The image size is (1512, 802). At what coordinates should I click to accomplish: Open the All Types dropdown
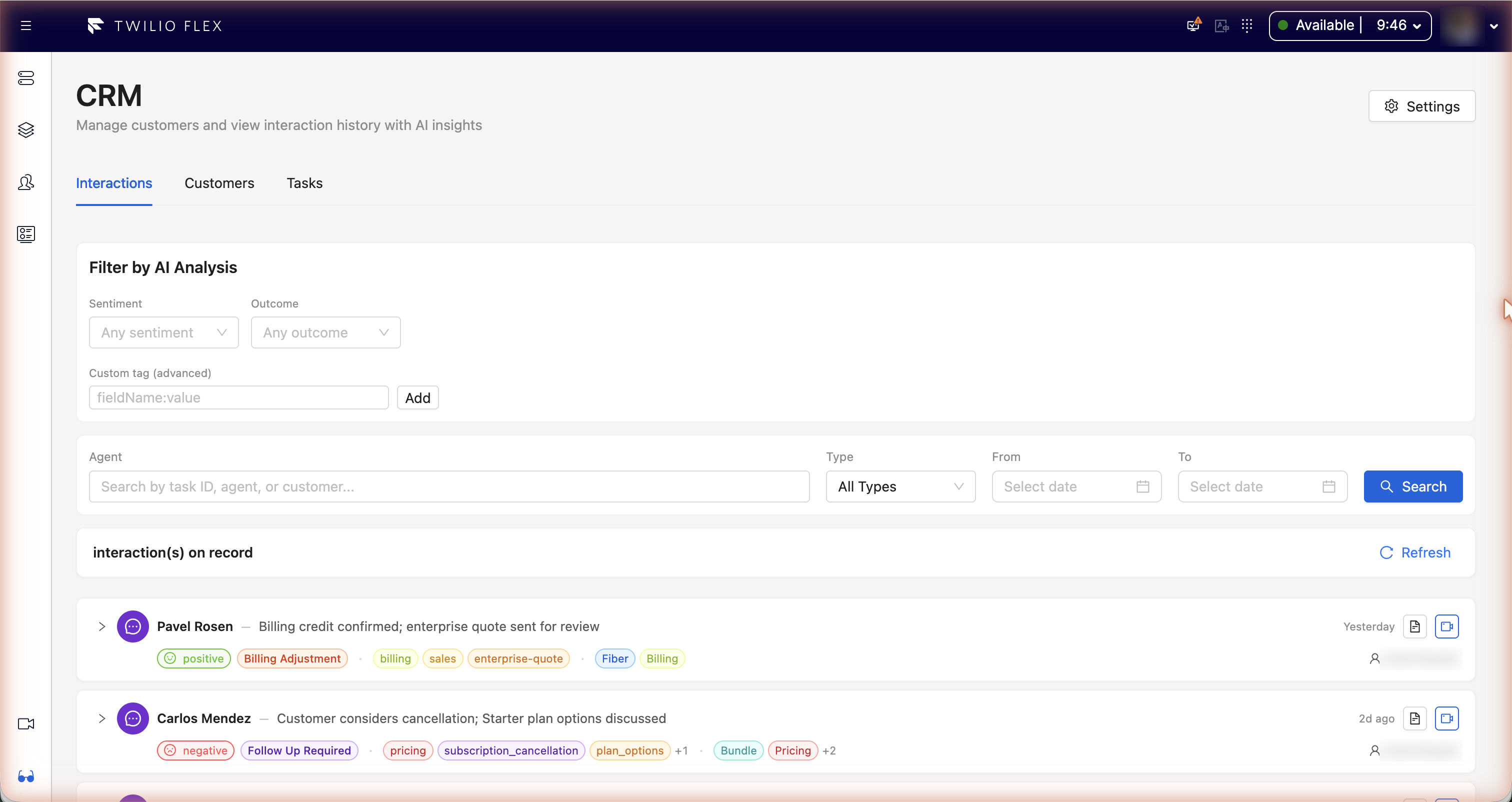(x=900, y=486)
